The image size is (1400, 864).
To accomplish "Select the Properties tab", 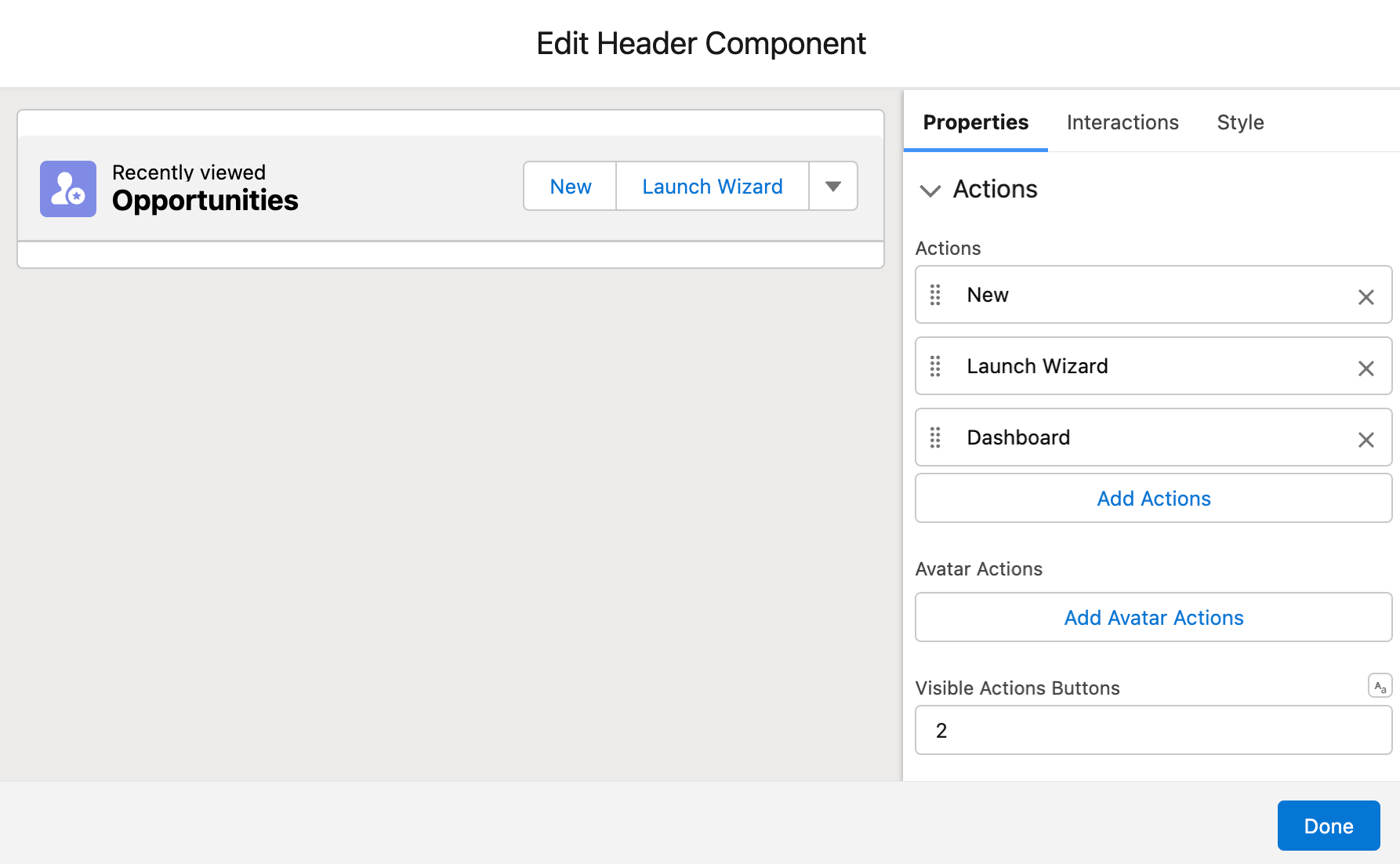I will (x=976, y=122).
